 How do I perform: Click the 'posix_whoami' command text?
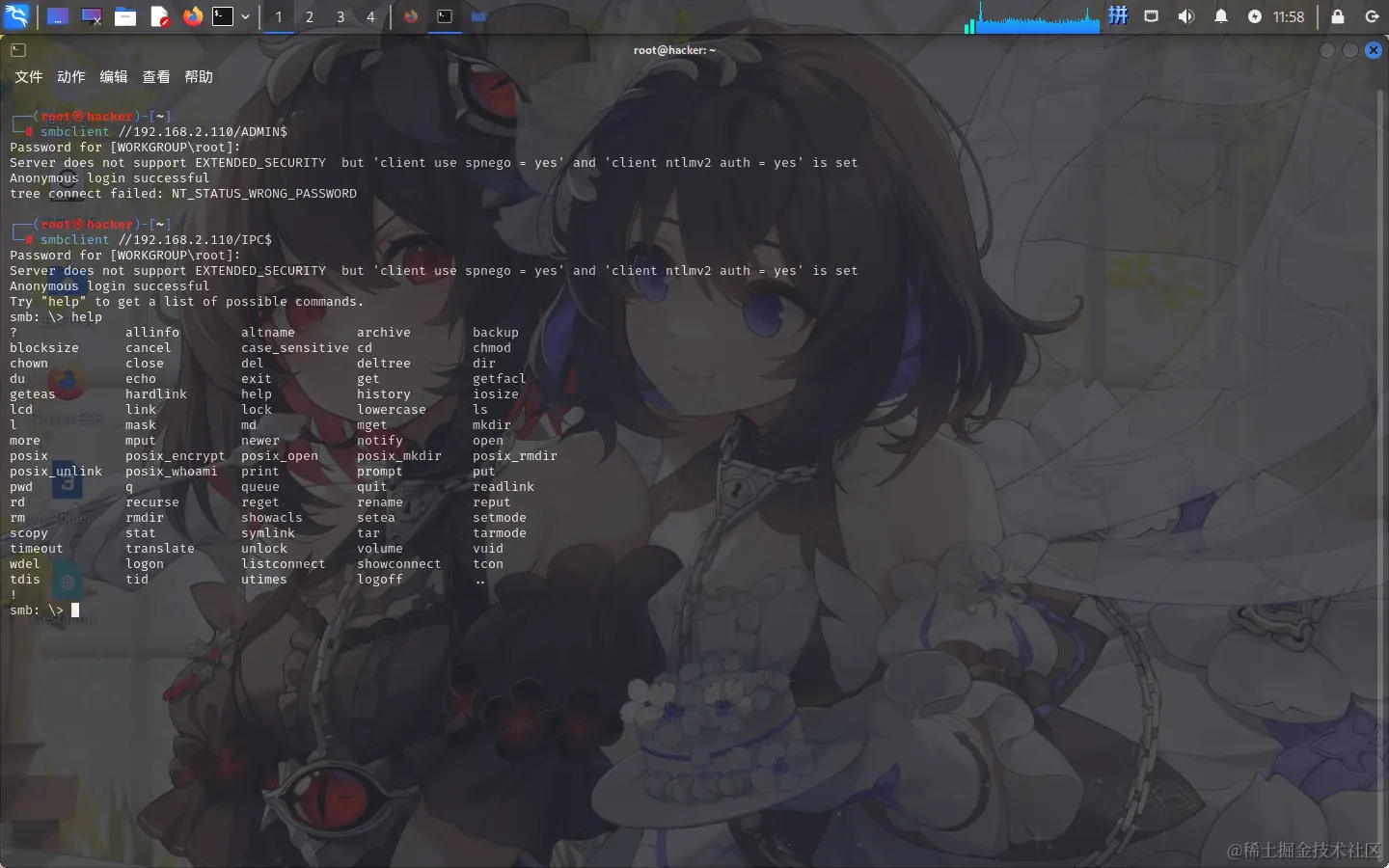click(x=172, y=472)
